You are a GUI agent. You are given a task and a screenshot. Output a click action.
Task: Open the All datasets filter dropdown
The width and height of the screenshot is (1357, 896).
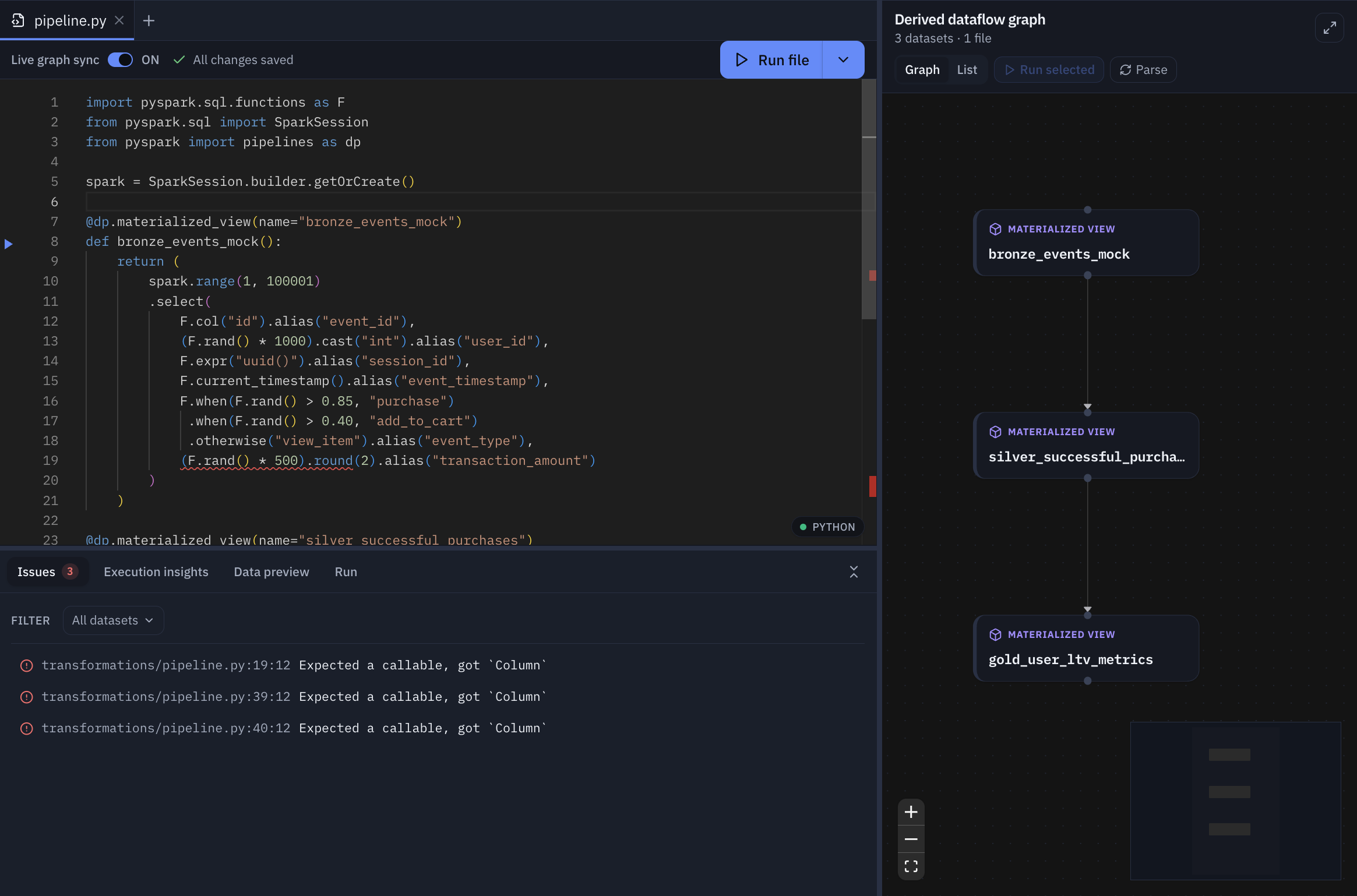[x=113, y=620]
